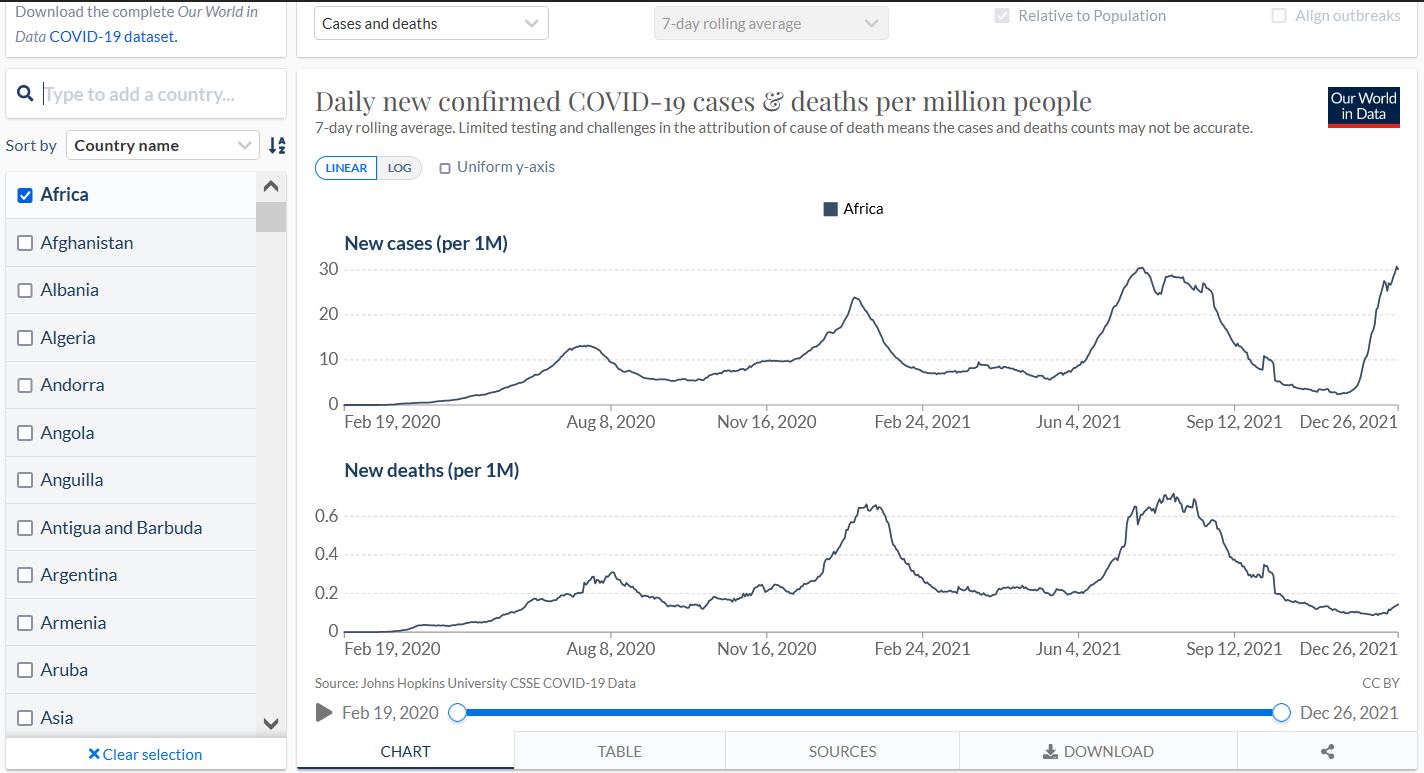The image size is (1424, 773).
Task: Click the Africa legend color marker
Action: coord(830,209)
